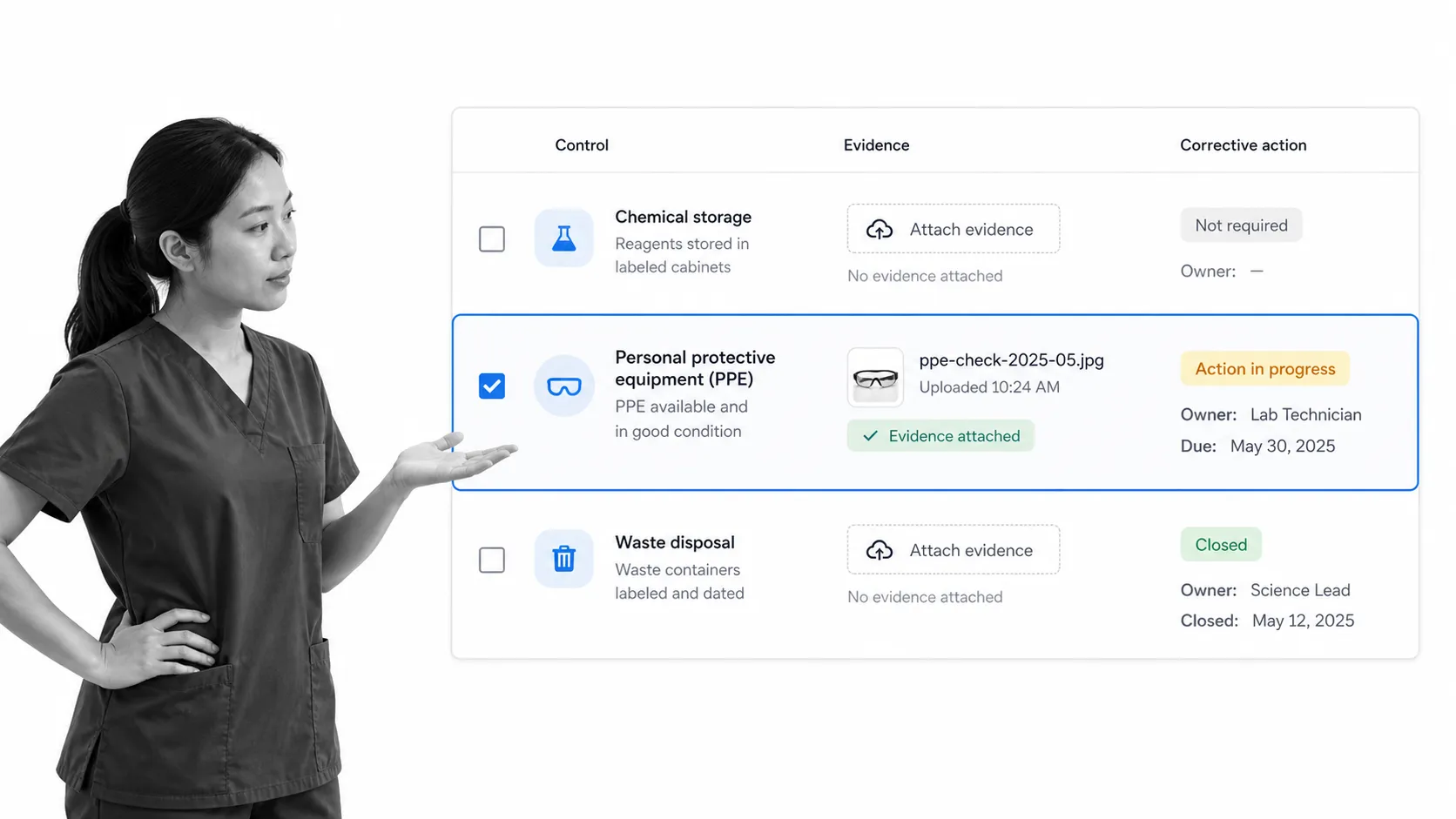Select the Action in progress status badge

coord(1264,369)
